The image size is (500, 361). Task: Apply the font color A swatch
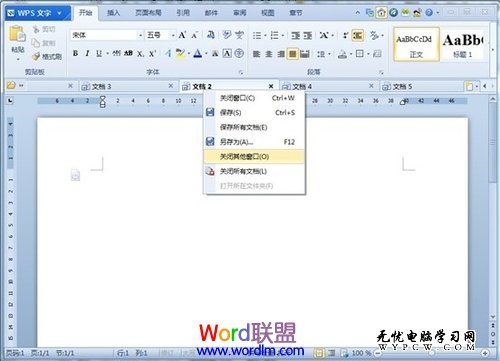click(x=198, y=53)
